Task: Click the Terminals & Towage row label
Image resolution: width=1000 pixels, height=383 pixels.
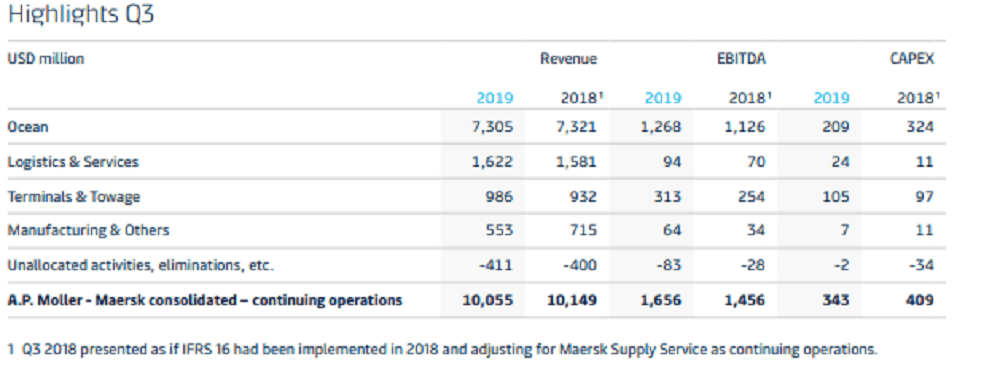Action: click(x=74, y=197)
